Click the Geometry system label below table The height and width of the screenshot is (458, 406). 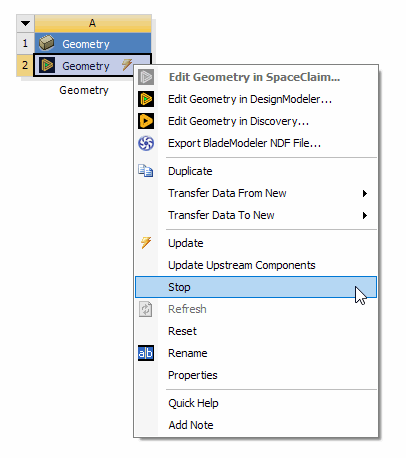84,90
